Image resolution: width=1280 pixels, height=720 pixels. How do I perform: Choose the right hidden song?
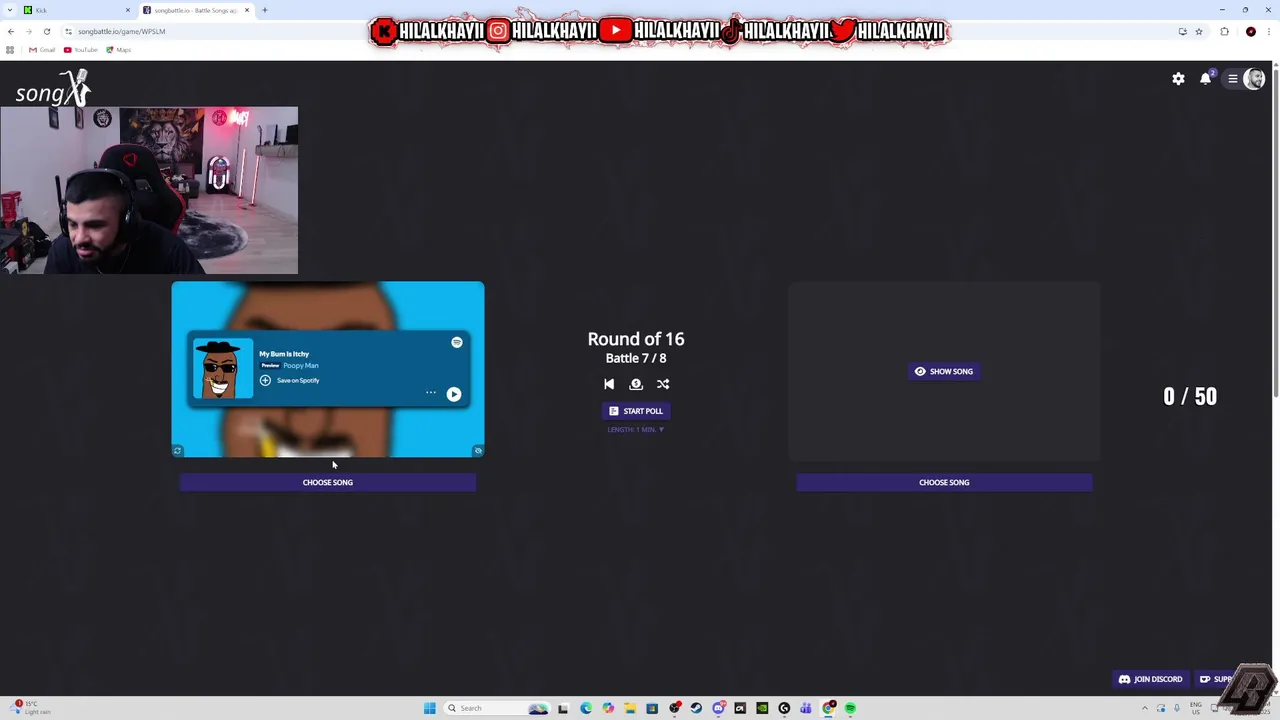pyautogui.click(x=944, y=482)
